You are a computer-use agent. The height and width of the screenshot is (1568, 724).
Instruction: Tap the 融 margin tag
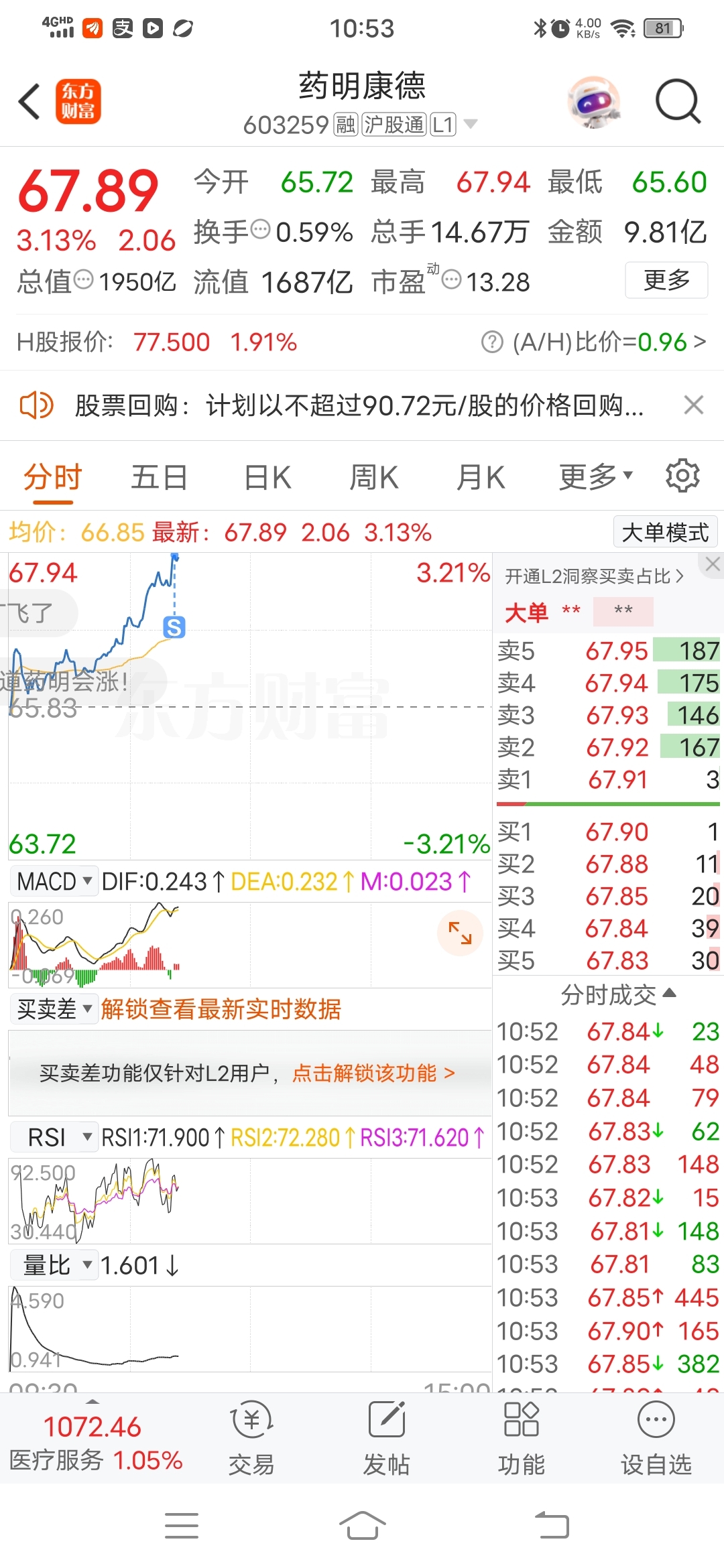(x=345, y=125)
